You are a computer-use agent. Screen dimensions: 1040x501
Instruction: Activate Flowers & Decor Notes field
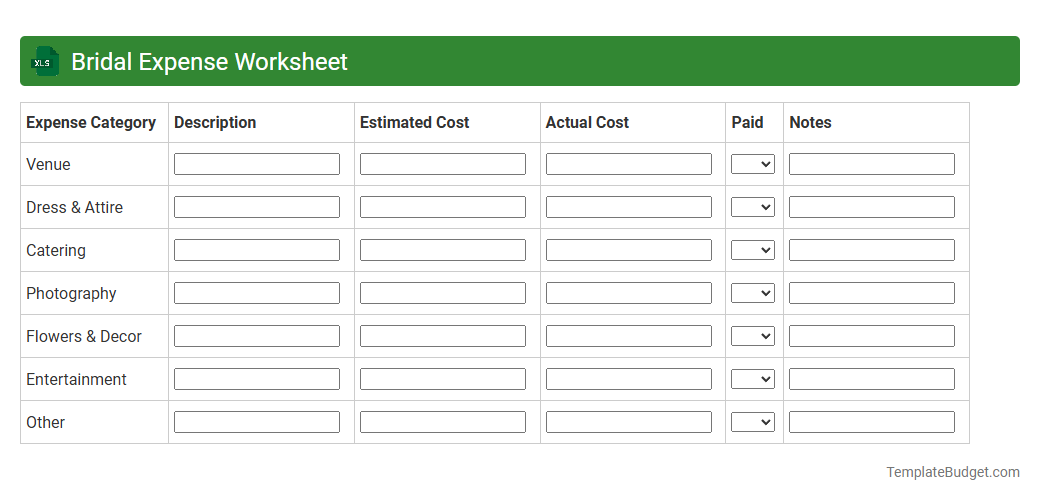coord(872,336)
